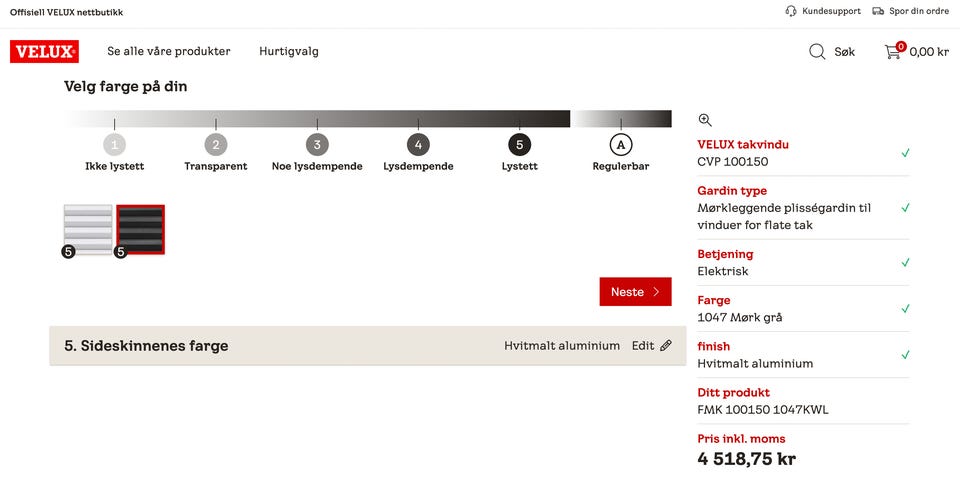The height and width of the screenshot is (481, 960).
Task: Click cart total 0,00 kr
Action: [929, 52]
